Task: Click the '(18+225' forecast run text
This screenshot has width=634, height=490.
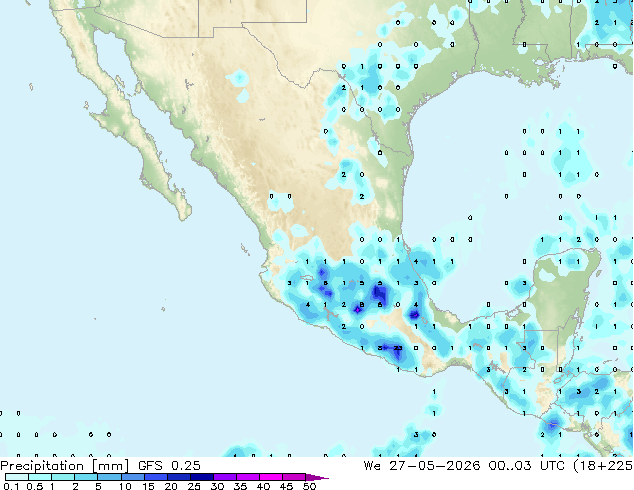Action: (603, 466)
